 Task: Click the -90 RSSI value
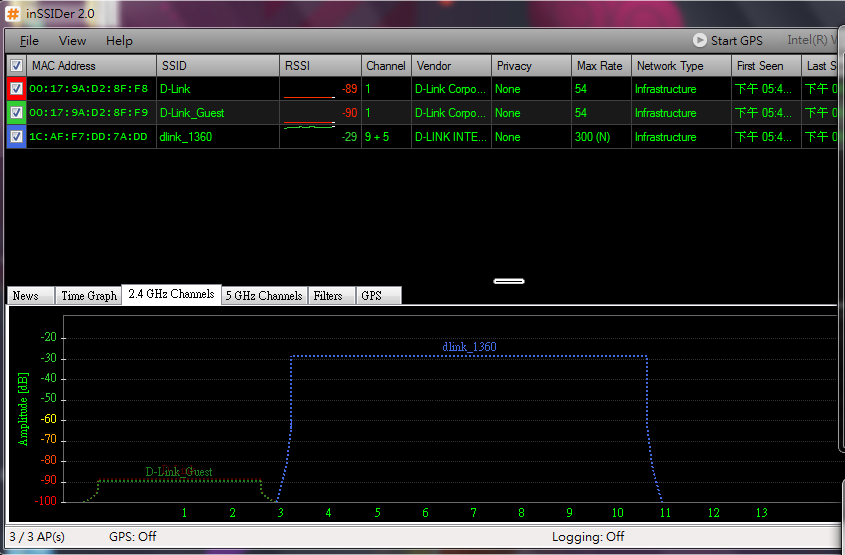click(349, 113)
